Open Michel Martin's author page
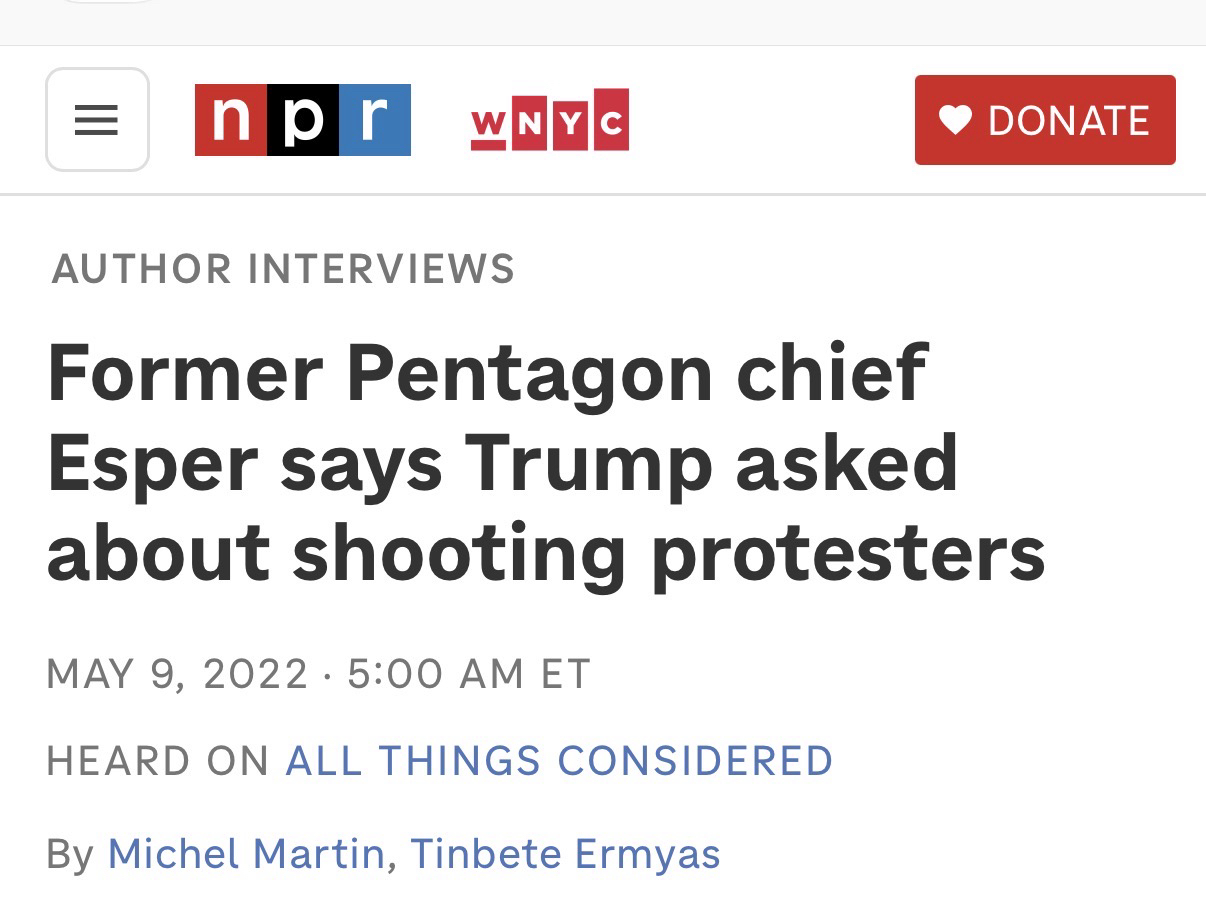 [246, 854]
